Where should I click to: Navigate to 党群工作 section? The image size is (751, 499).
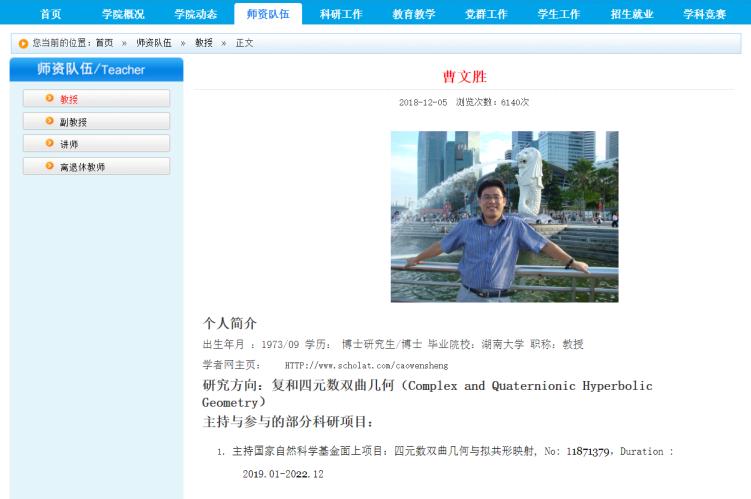[x=486, y=14]
